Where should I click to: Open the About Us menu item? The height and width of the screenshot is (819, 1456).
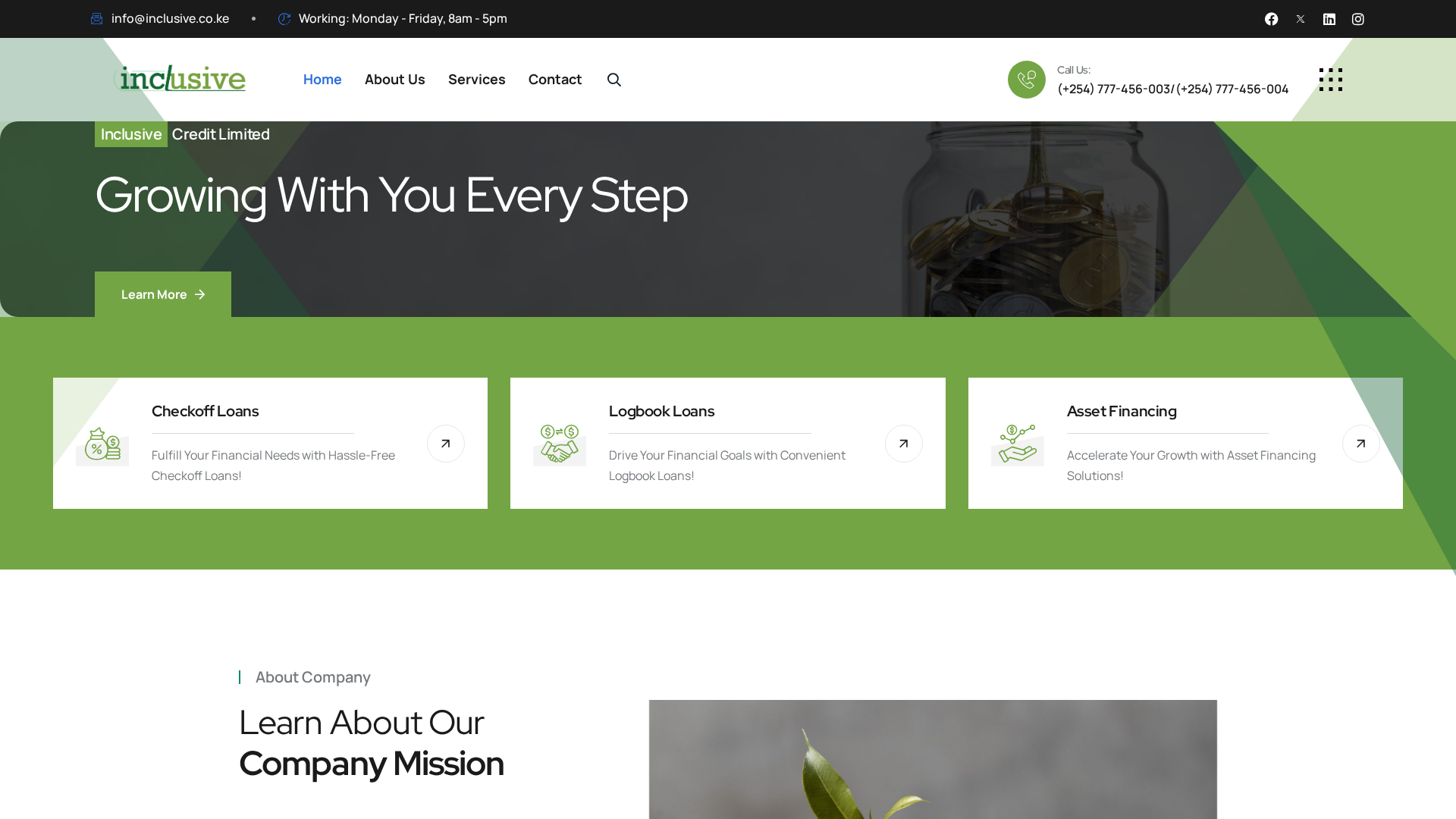(394, 80)
